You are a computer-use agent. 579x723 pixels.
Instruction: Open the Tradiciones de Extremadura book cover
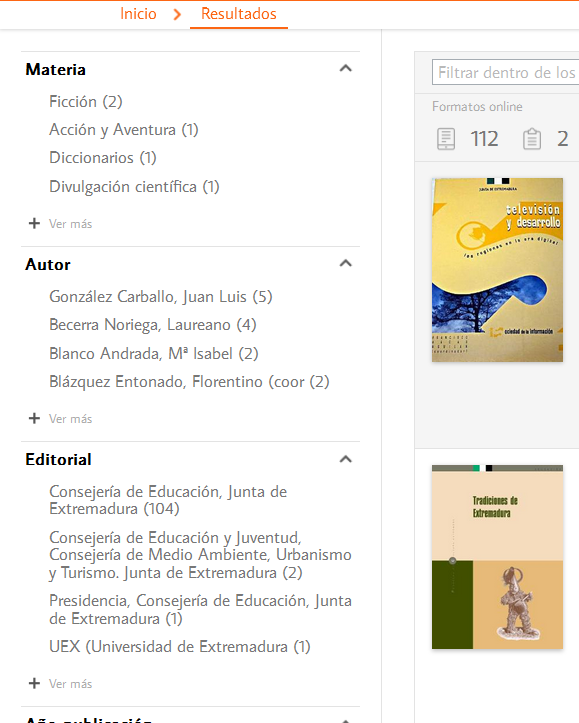pyautogui.click(x=497, y=557)
